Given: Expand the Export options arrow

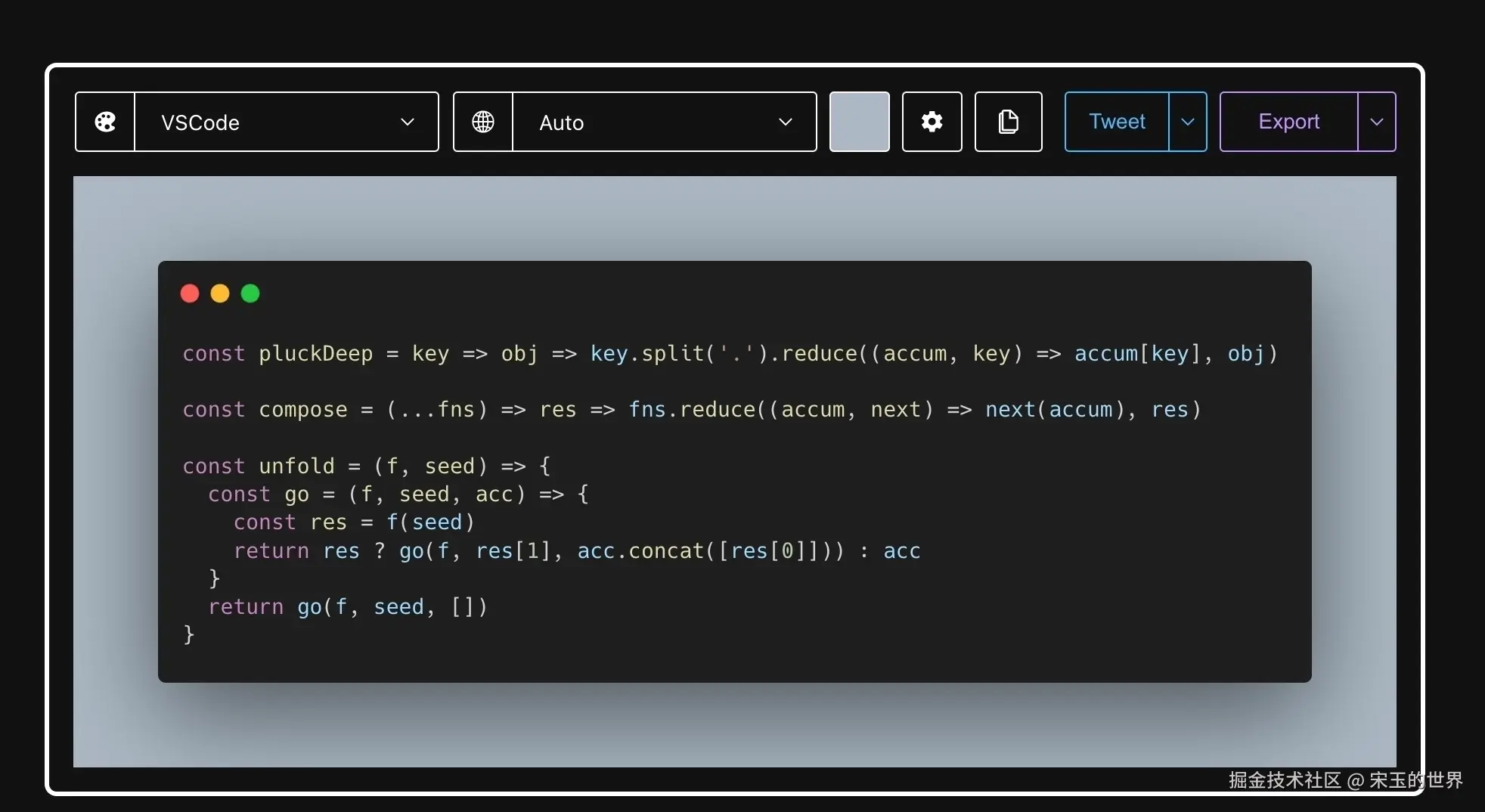Looking at the screenshot, I should [x=1377, y=122].
